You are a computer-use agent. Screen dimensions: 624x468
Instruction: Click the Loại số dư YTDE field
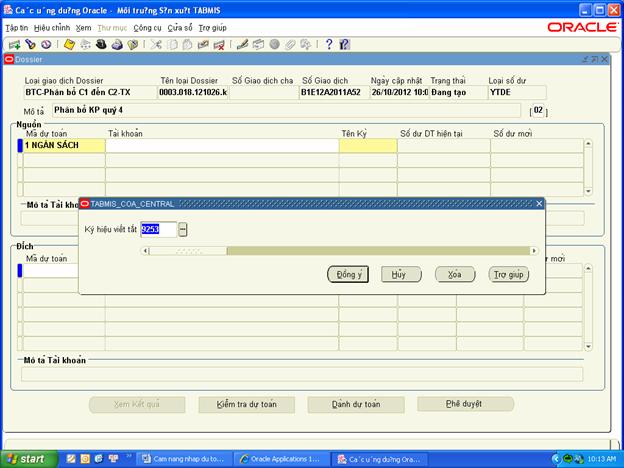click(x=517, y=92)
